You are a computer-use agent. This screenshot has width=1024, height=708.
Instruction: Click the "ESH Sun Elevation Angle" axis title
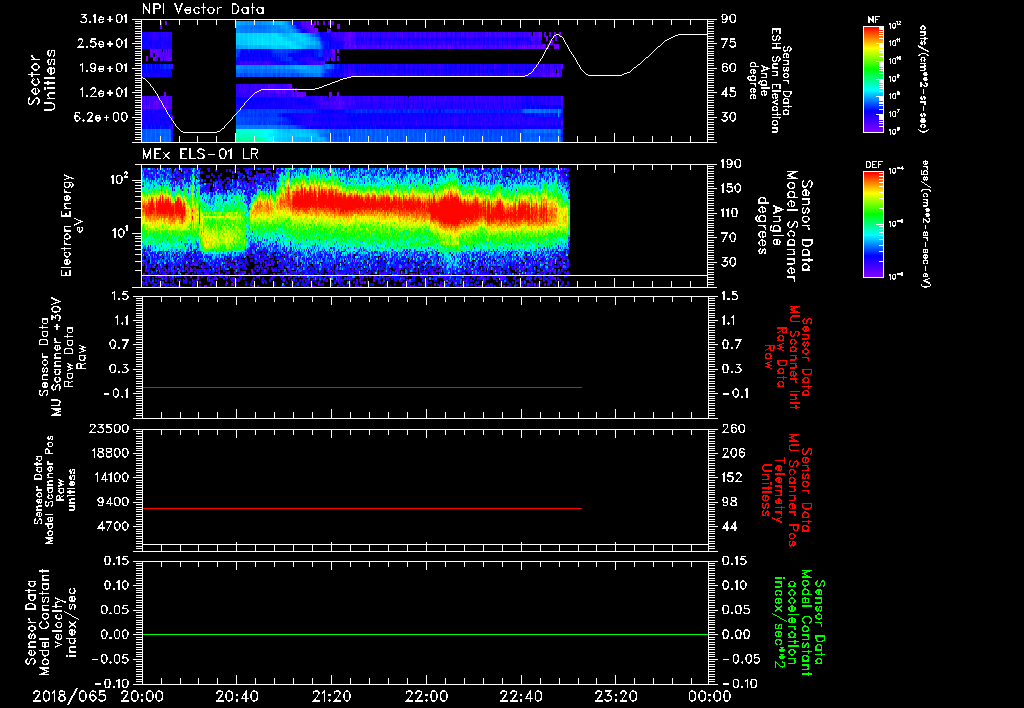coord(771,80)
